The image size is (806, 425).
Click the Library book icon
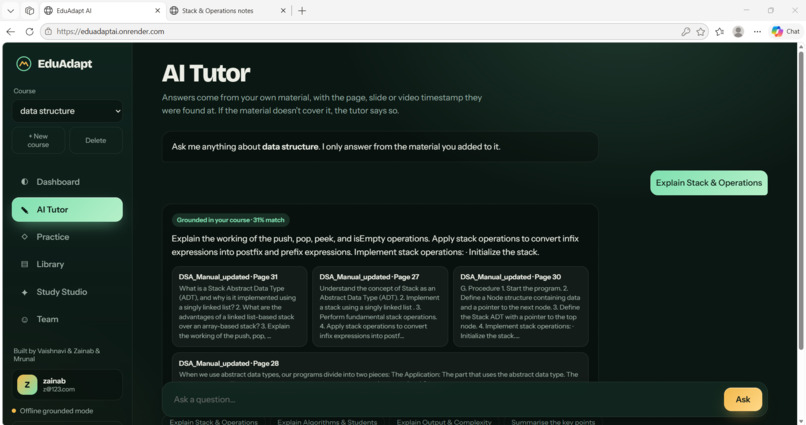(24, 264)
